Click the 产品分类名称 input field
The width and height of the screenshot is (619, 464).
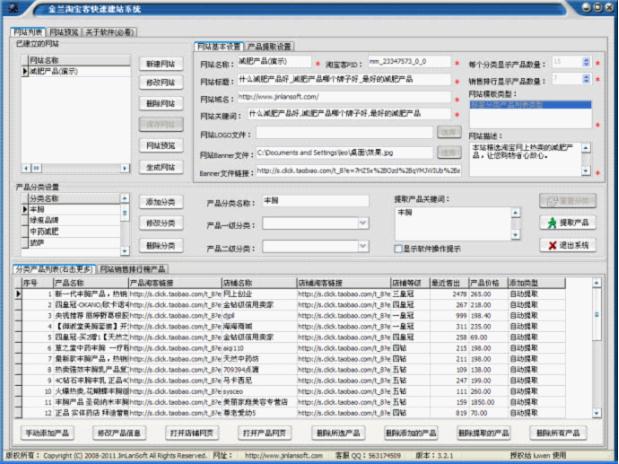316,201
